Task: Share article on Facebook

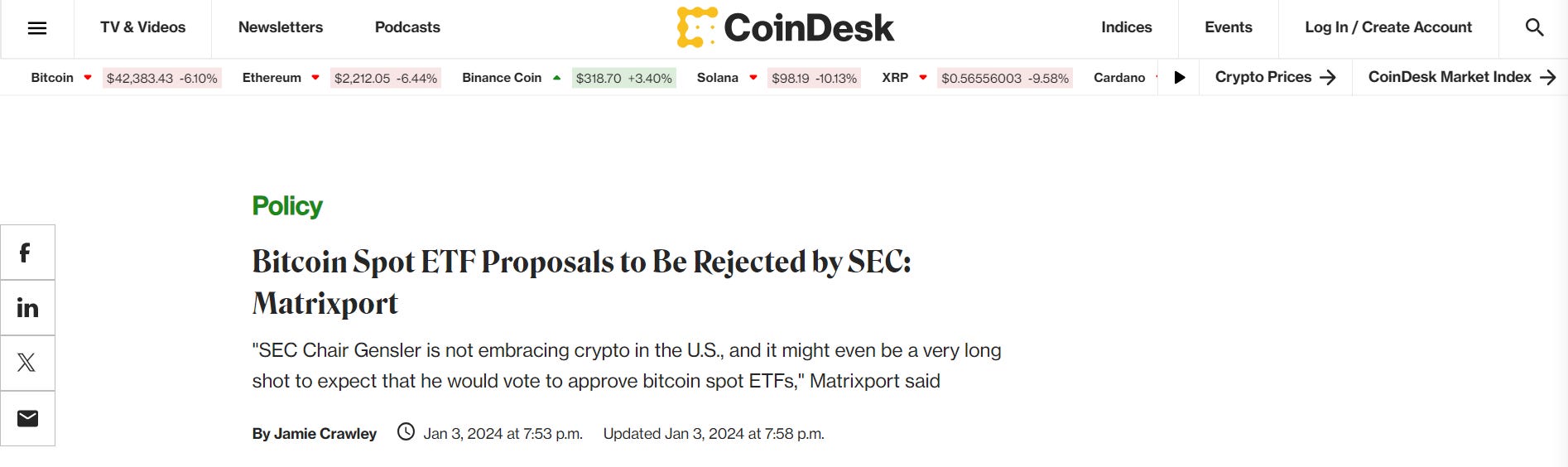Action: (26, 253)
